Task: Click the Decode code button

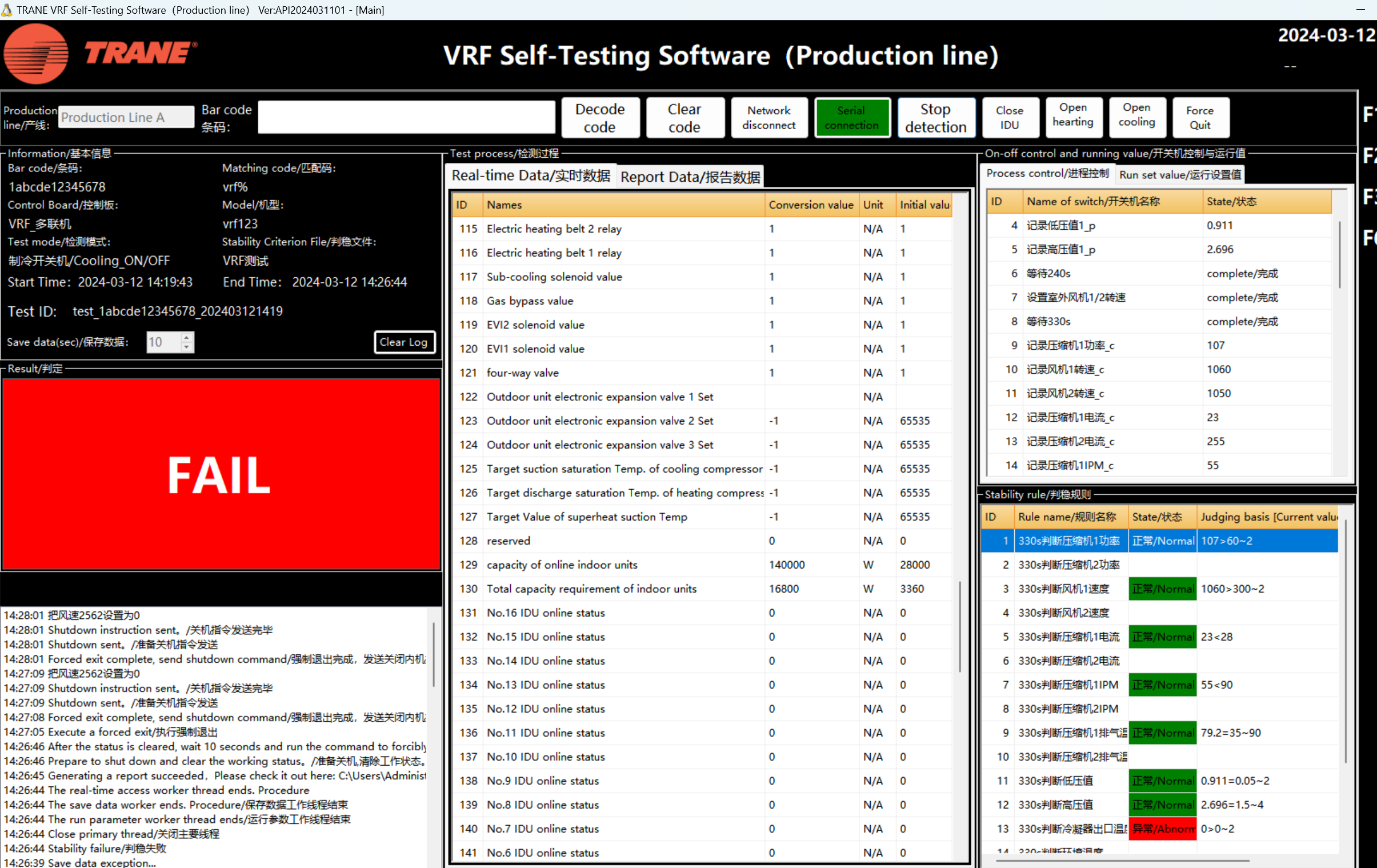Action: [600, 118]
